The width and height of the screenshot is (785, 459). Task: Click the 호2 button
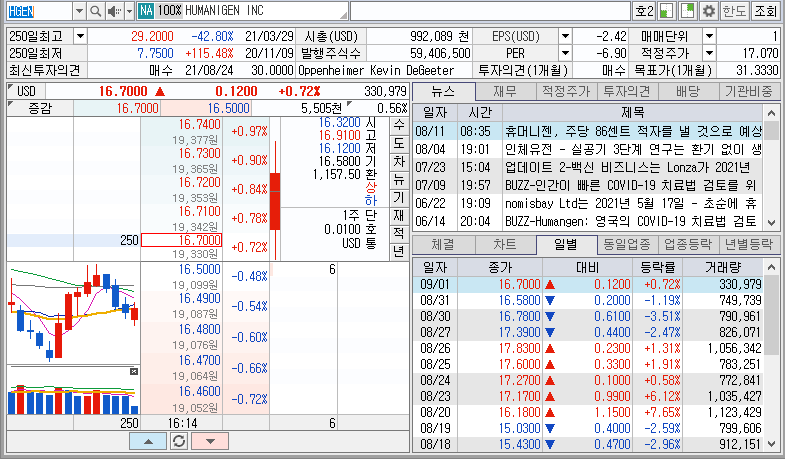644,11
